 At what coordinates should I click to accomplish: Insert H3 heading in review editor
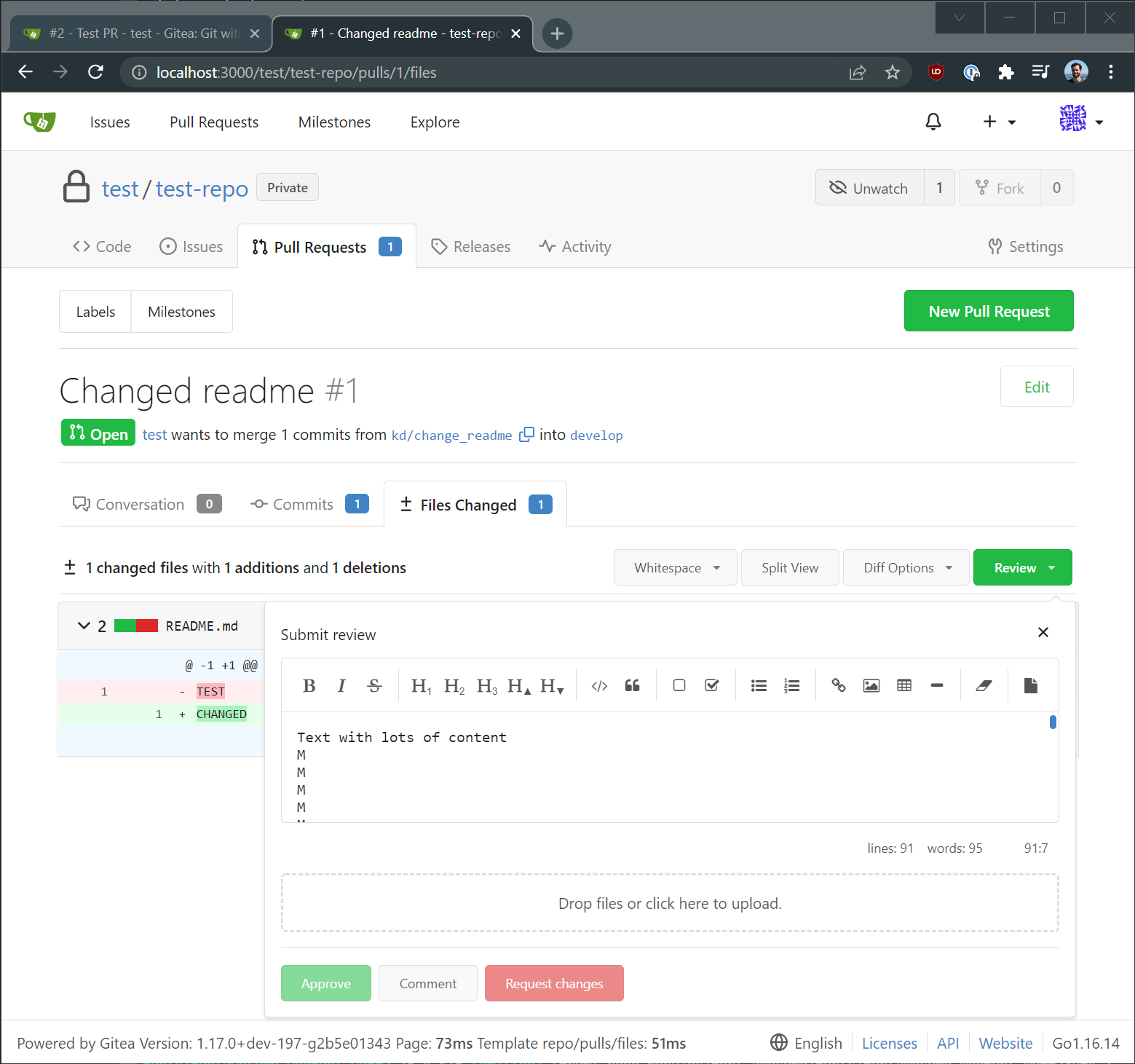(487, 685)
